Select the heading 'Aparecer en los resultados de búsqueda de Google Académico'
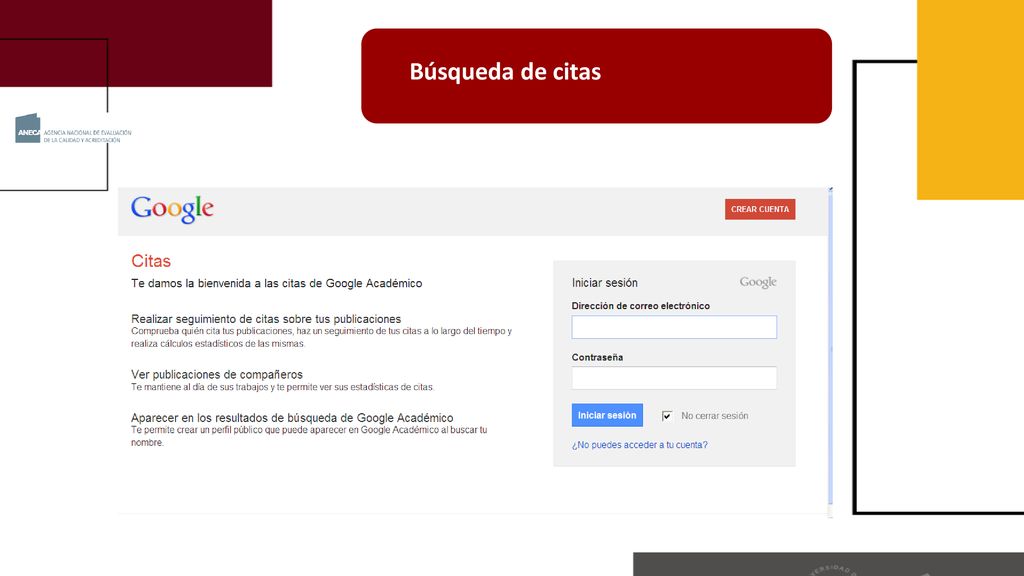1024x576 pixels. 292,417
